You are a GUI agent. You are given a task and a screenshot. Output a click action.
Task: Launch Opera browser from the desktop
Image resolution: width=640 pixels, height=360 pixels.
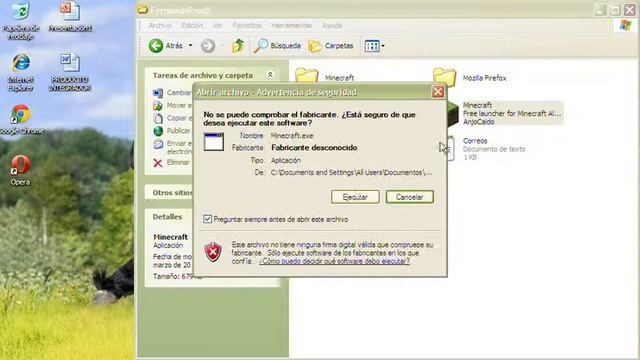click(x=20, y=170)
